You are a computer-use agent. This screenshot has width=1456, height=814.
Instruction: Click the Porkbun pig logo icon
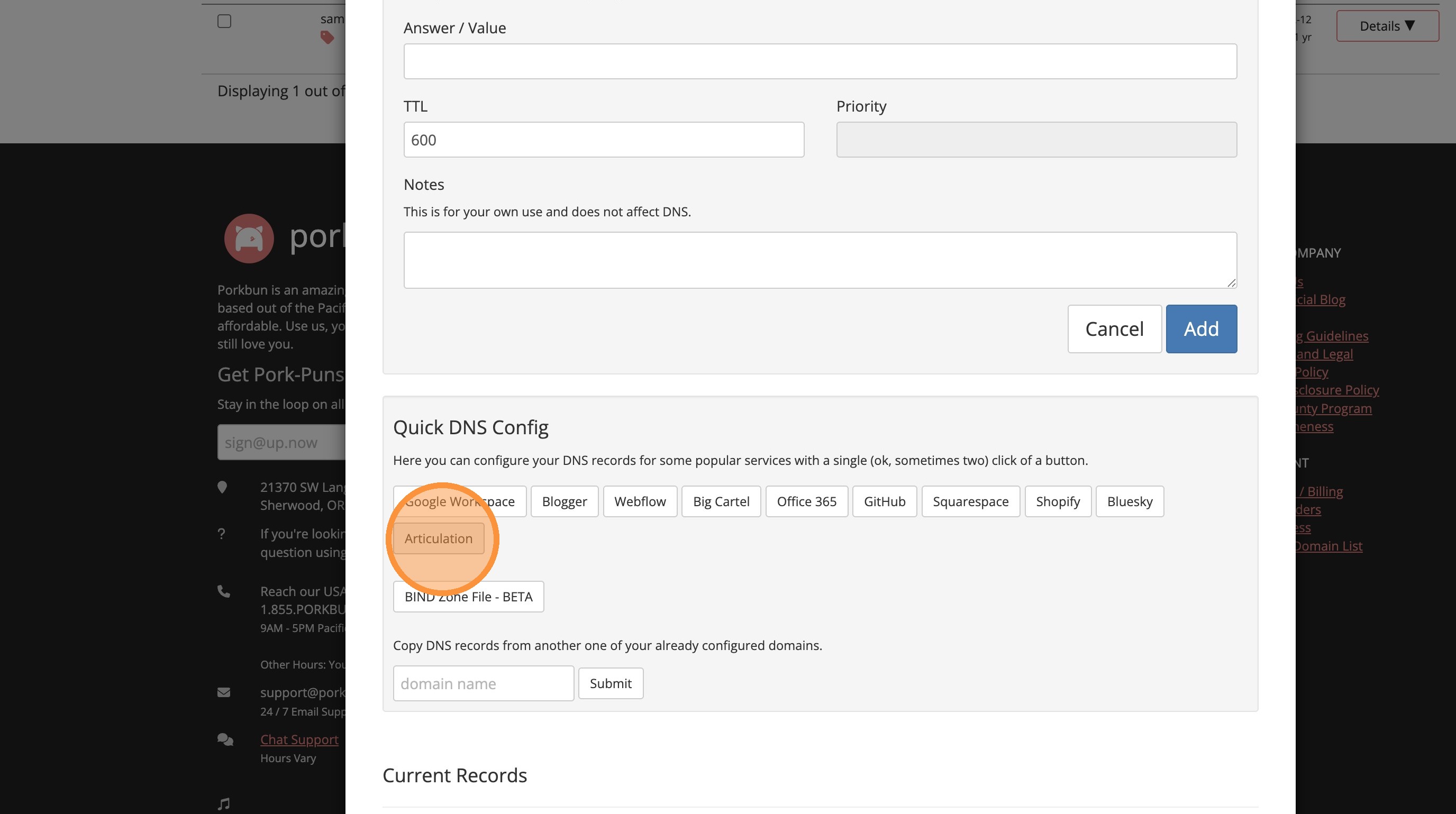point(249,239)
